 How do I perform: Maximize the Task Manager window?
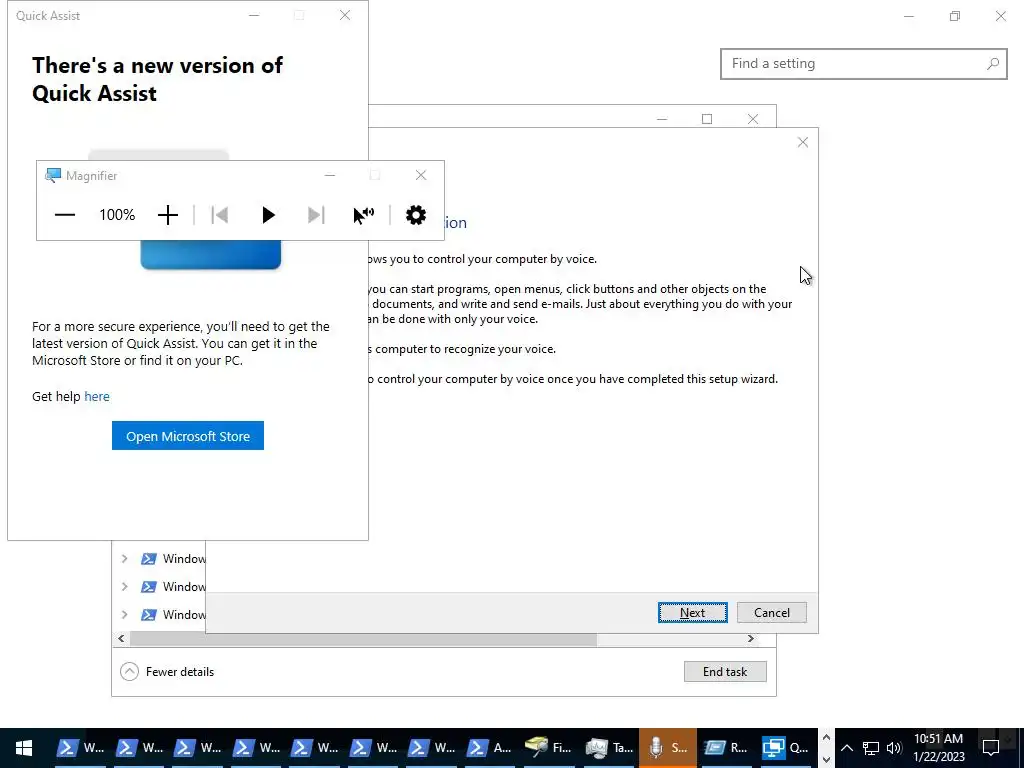point(707,119)
